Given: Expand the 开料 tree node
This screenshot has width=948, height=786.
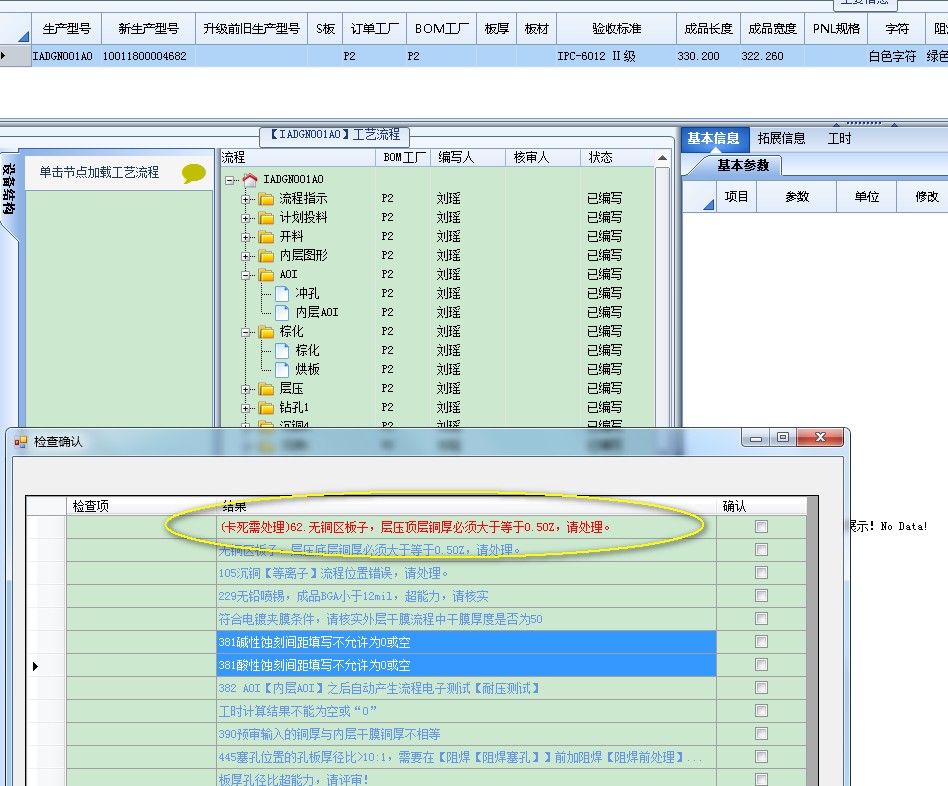Looking at the screenshot, I should point(245,237).
